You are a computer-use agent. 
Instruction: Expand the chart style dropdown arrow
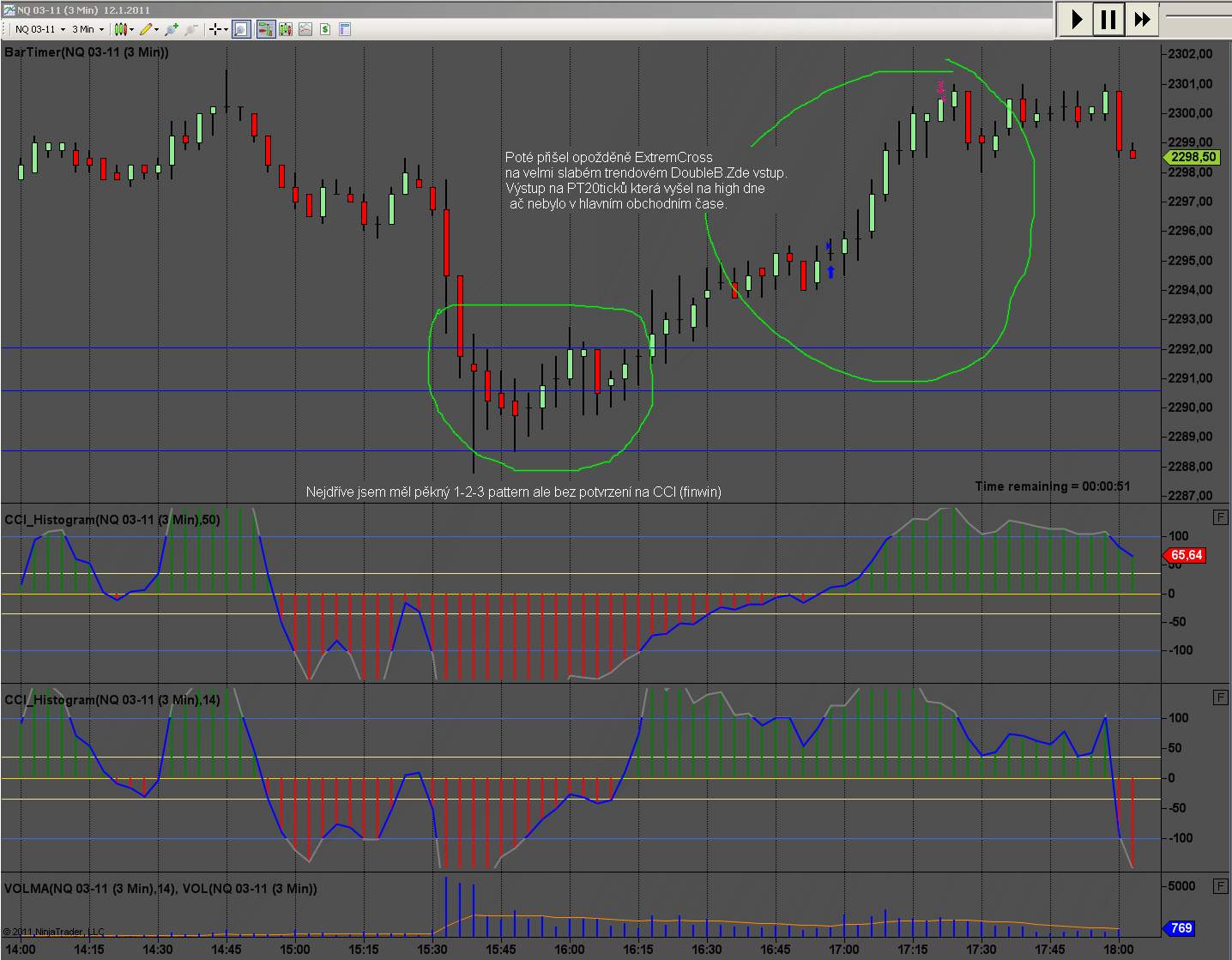click(x=131, y=29)
